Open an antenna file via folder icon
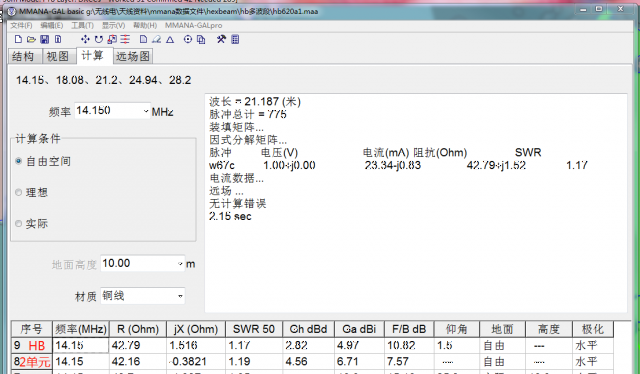Image resolution: width=640 pixels, height=374 pixels. point(31,39)
